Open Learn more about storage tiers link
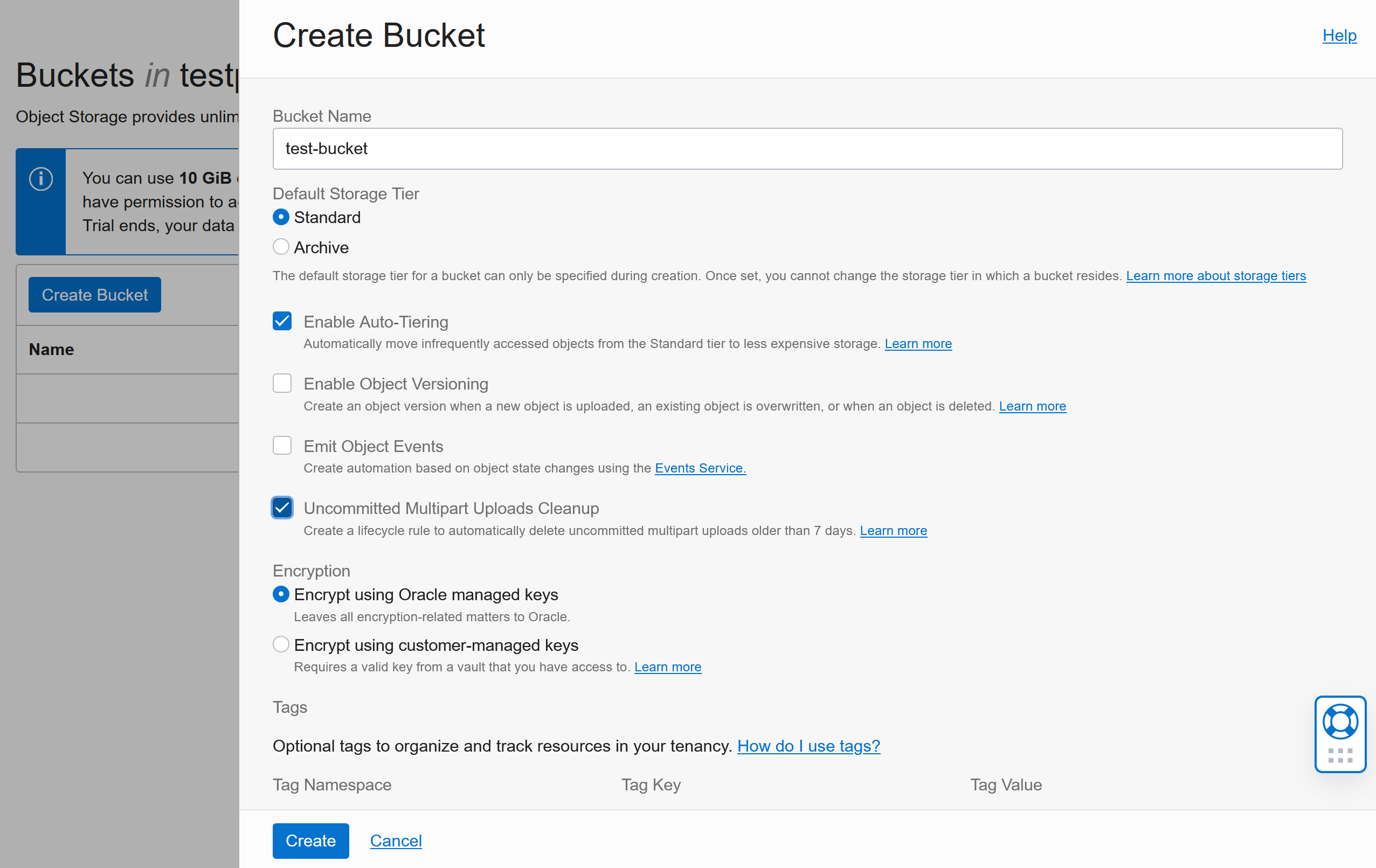Viewport: 1376px width, 868px height. click(x=1216, y=276)
